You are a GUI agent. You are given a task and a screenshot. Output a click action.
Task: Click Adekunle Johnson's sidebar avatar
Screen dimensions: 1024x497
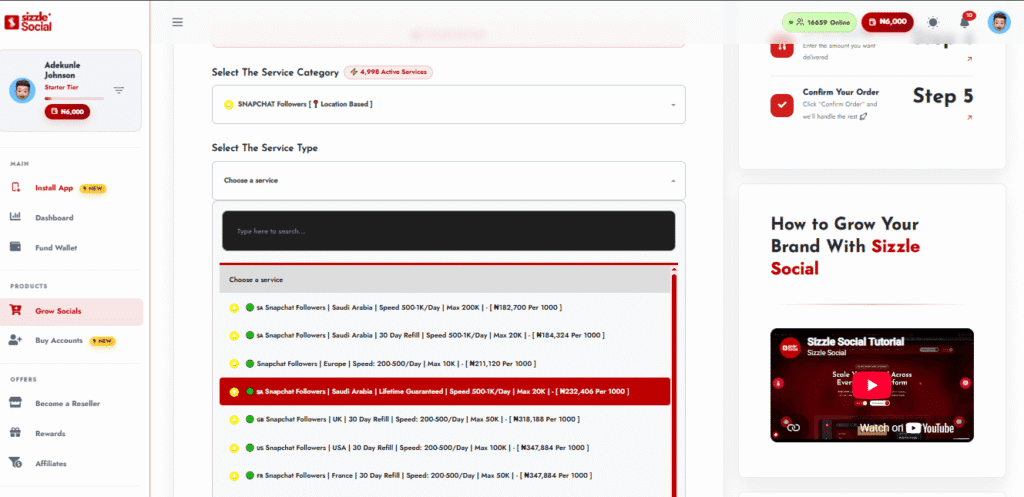[22, 90]
